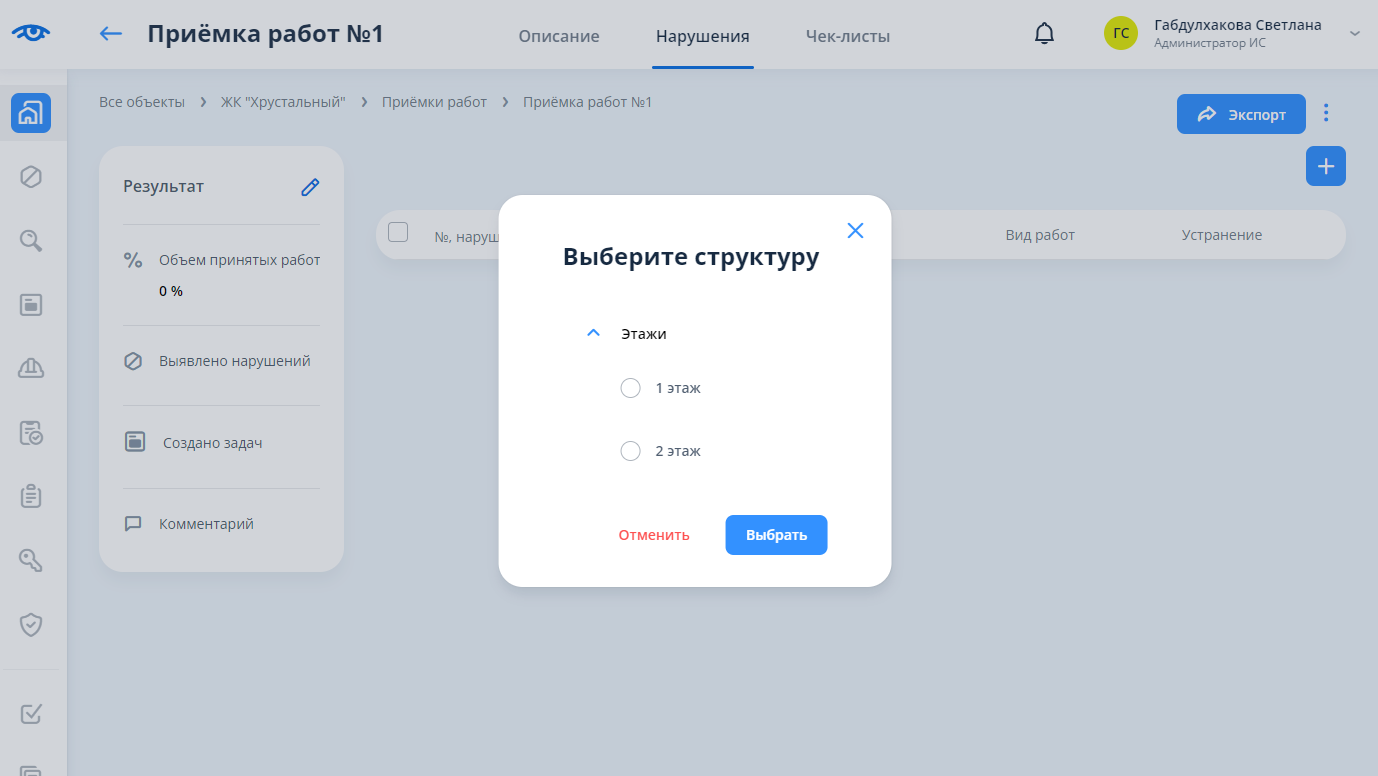Click the pencil edit icon in Результат
Screen dimensions: 1378x776
310,187
